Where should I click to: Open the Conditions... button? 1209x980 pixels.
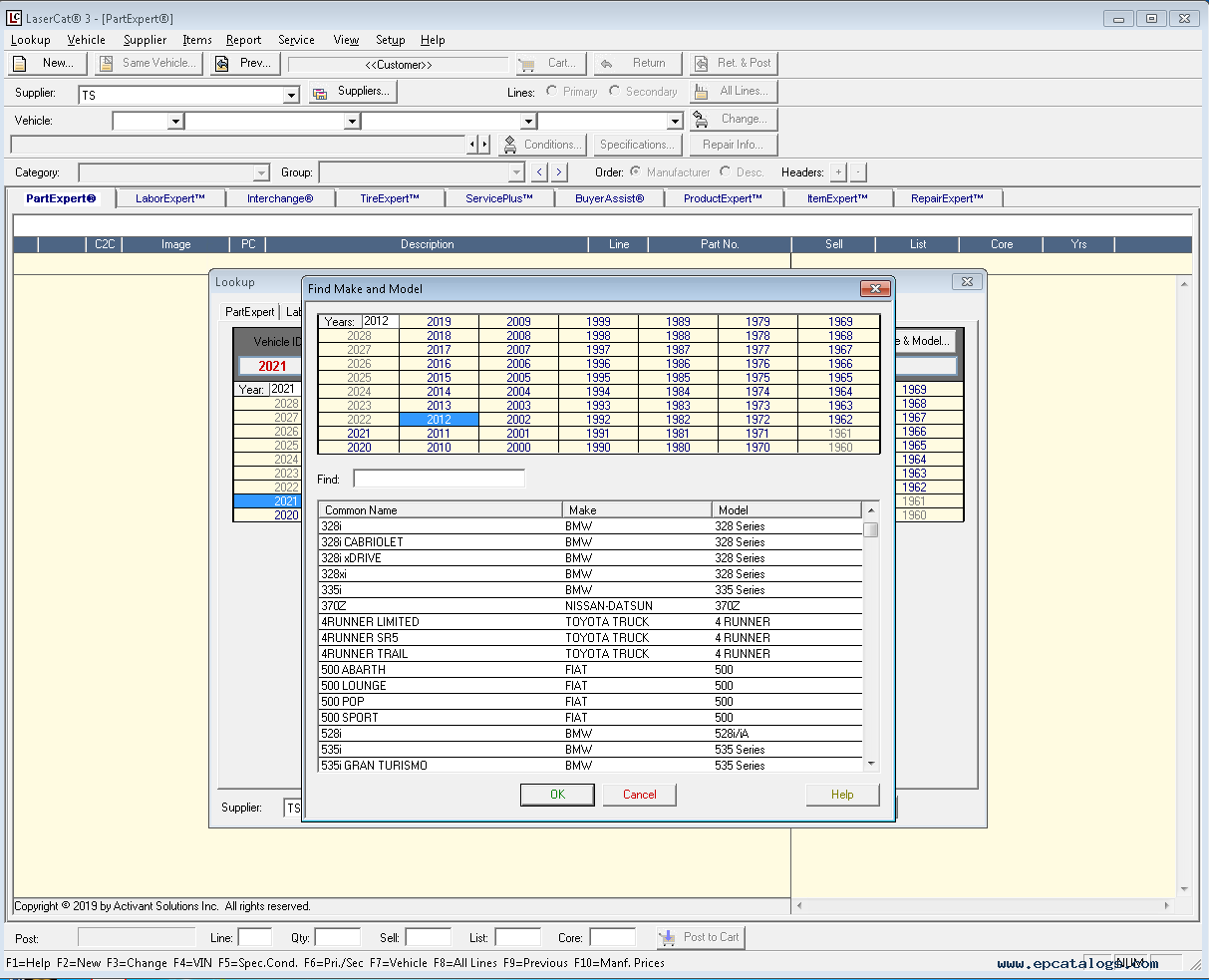pyautogui.click(x=541, y=146)
